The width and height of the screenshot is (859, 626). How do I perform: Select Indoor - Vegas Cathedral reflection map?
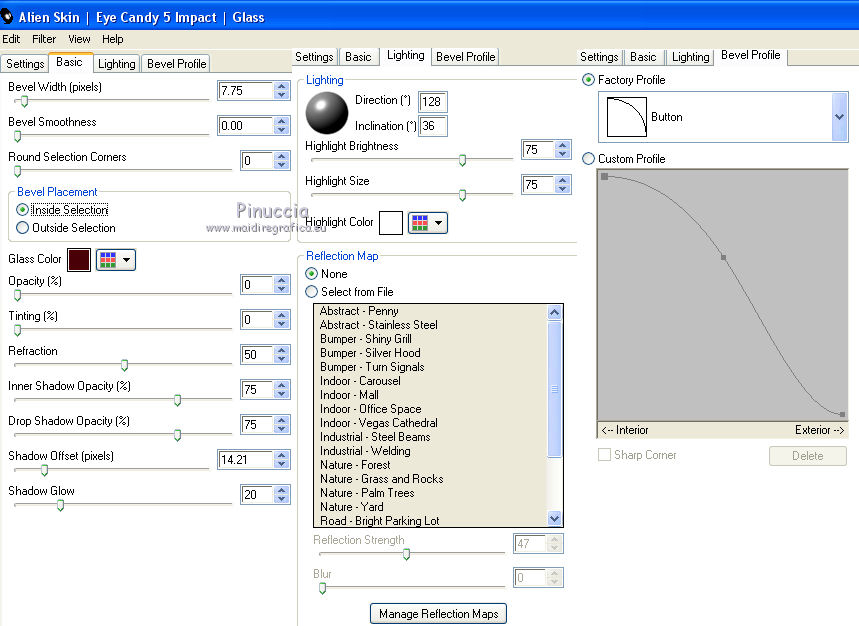(x=379, y=423)
